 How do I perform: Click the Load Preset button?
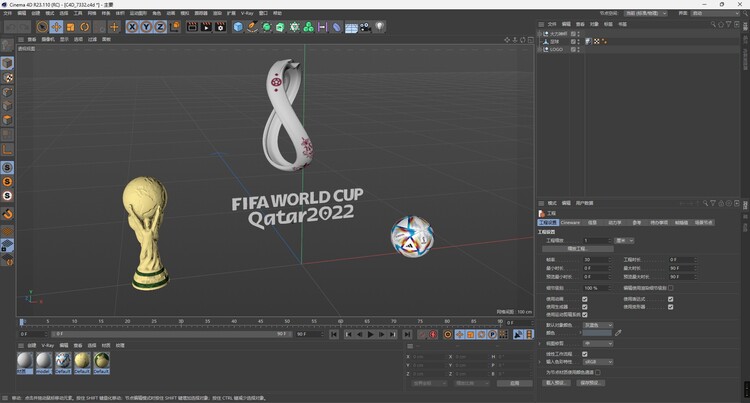[x=556, y=383]
